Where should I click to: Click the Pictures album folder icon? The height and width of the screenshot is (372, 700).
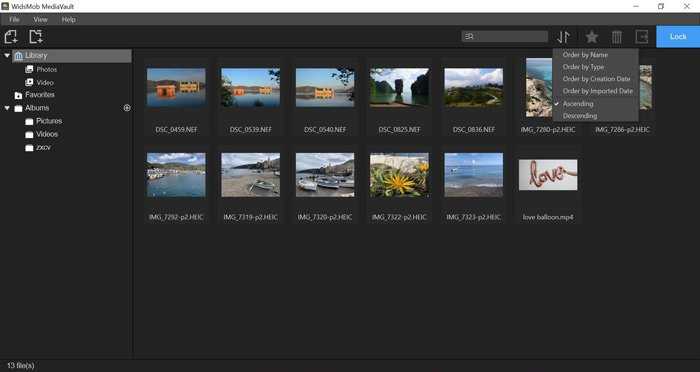point(29,121)
